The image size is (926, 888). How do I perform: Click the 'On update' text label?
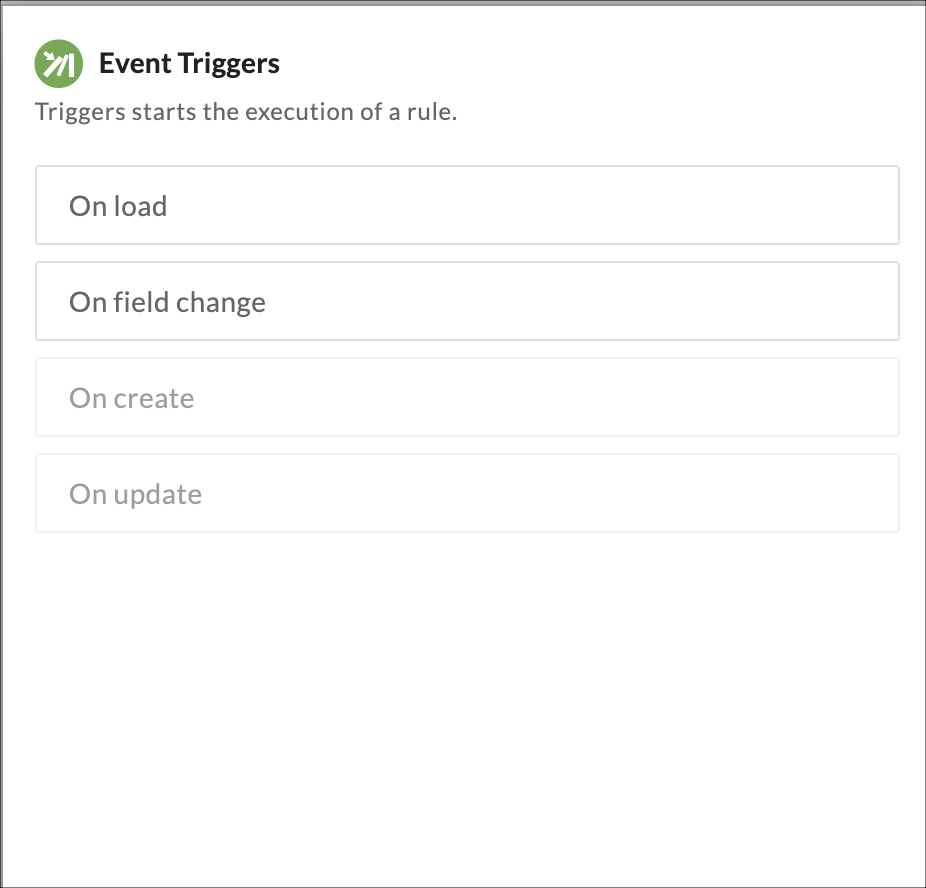[135, 494]
